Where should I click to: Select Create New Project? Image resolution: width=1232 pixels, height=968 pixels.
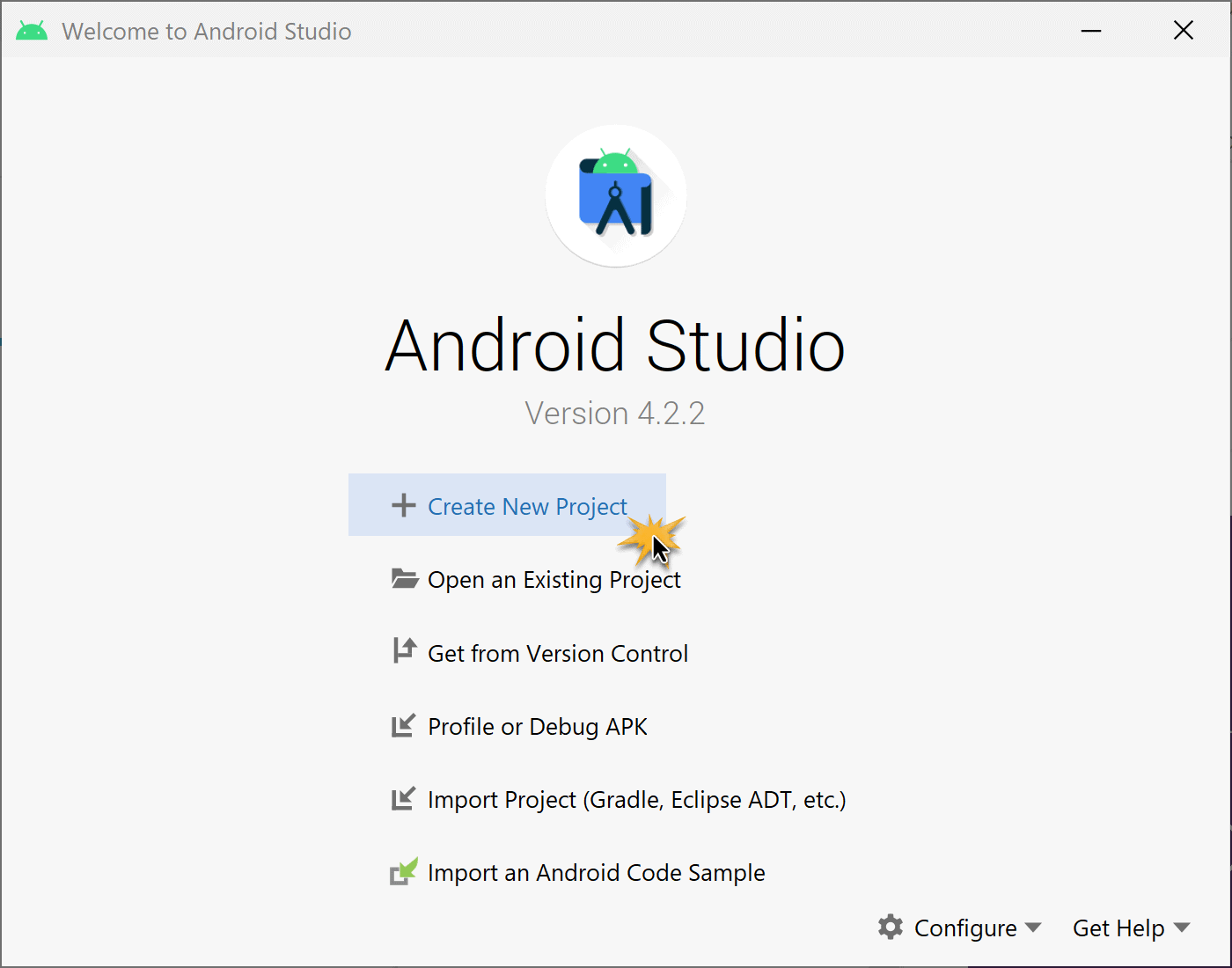(x=507, y=505)
